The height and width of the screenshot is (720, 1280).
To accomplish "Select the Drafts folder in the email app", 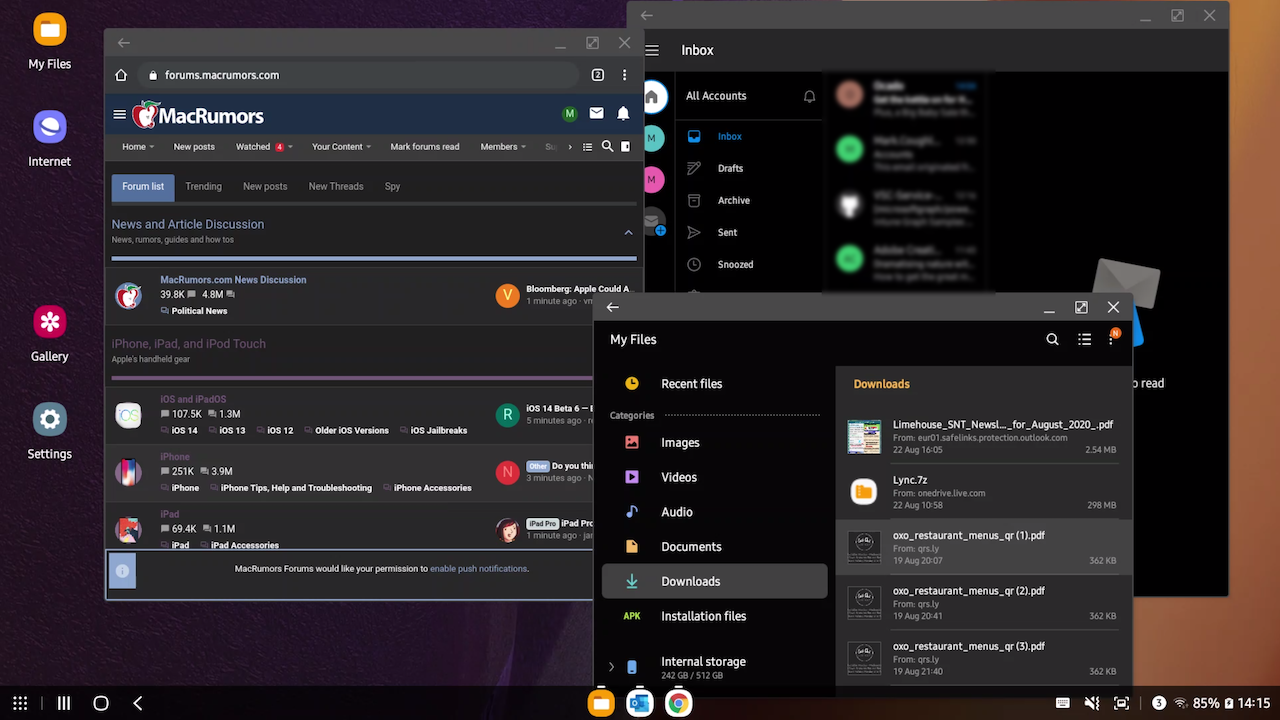I will [730, 169].
